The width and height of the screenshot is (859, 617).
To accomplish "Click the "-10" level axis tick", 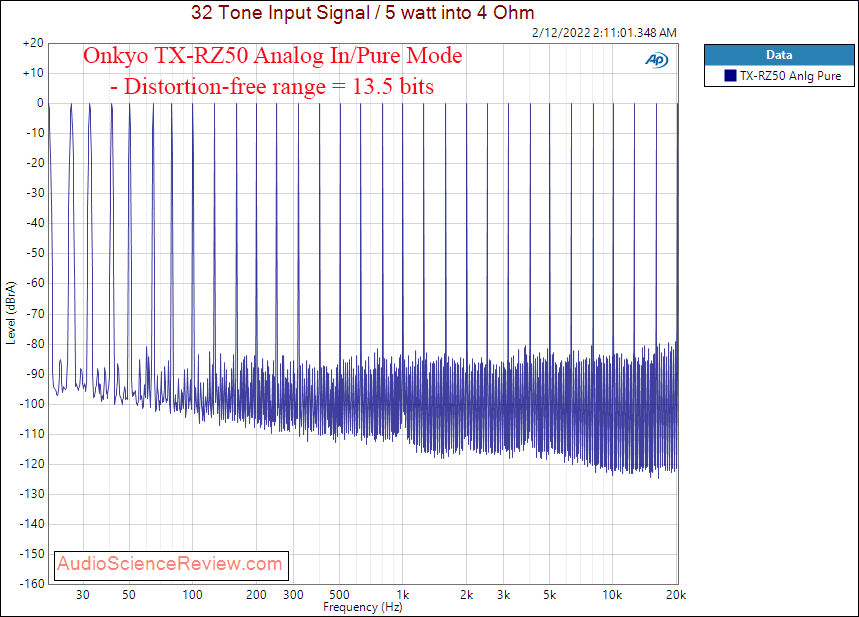I will [x=35, y=133].
